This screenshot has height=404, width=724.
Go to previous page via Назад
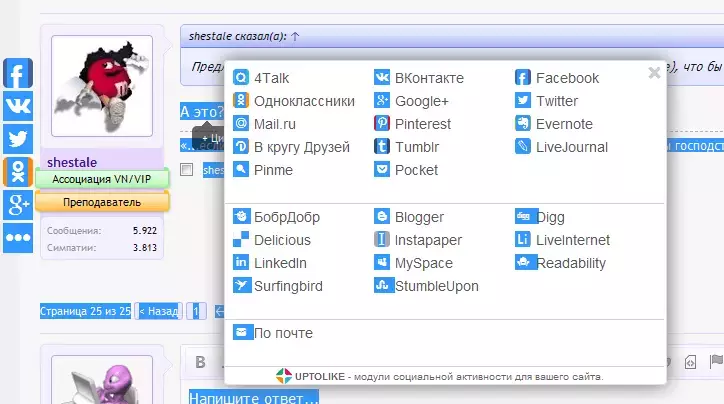point(159,311)
